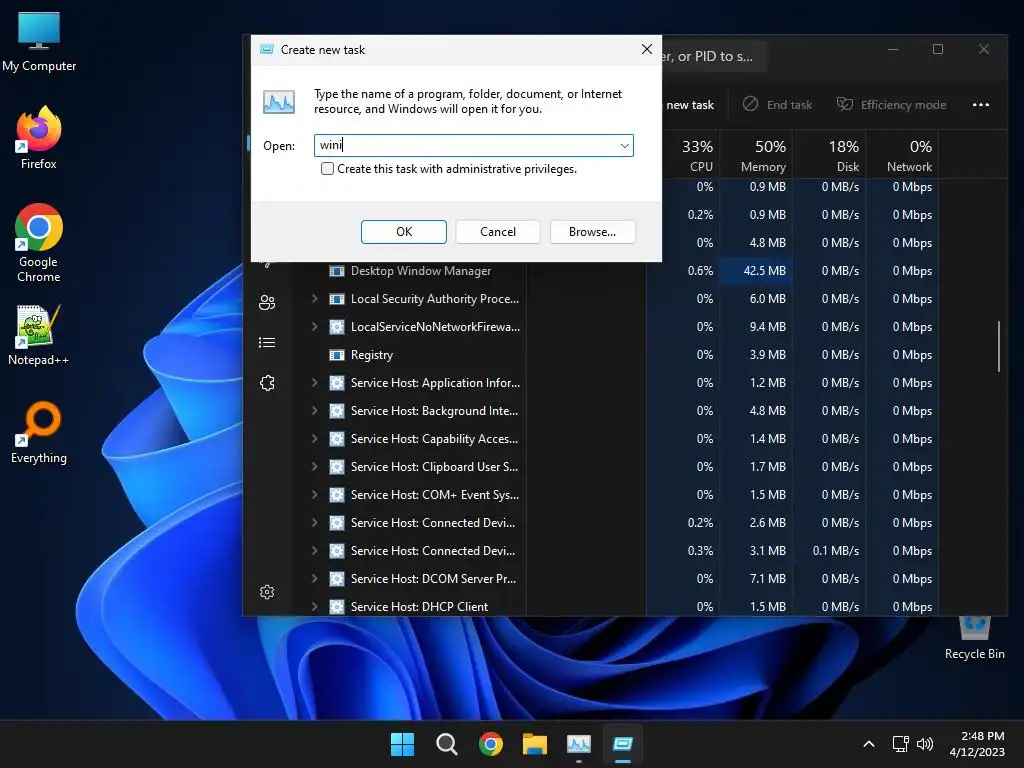Click 9.4 MB memory value cell
The height and width of the screenshot is (768, 1024).
click(x=756, y=327)
